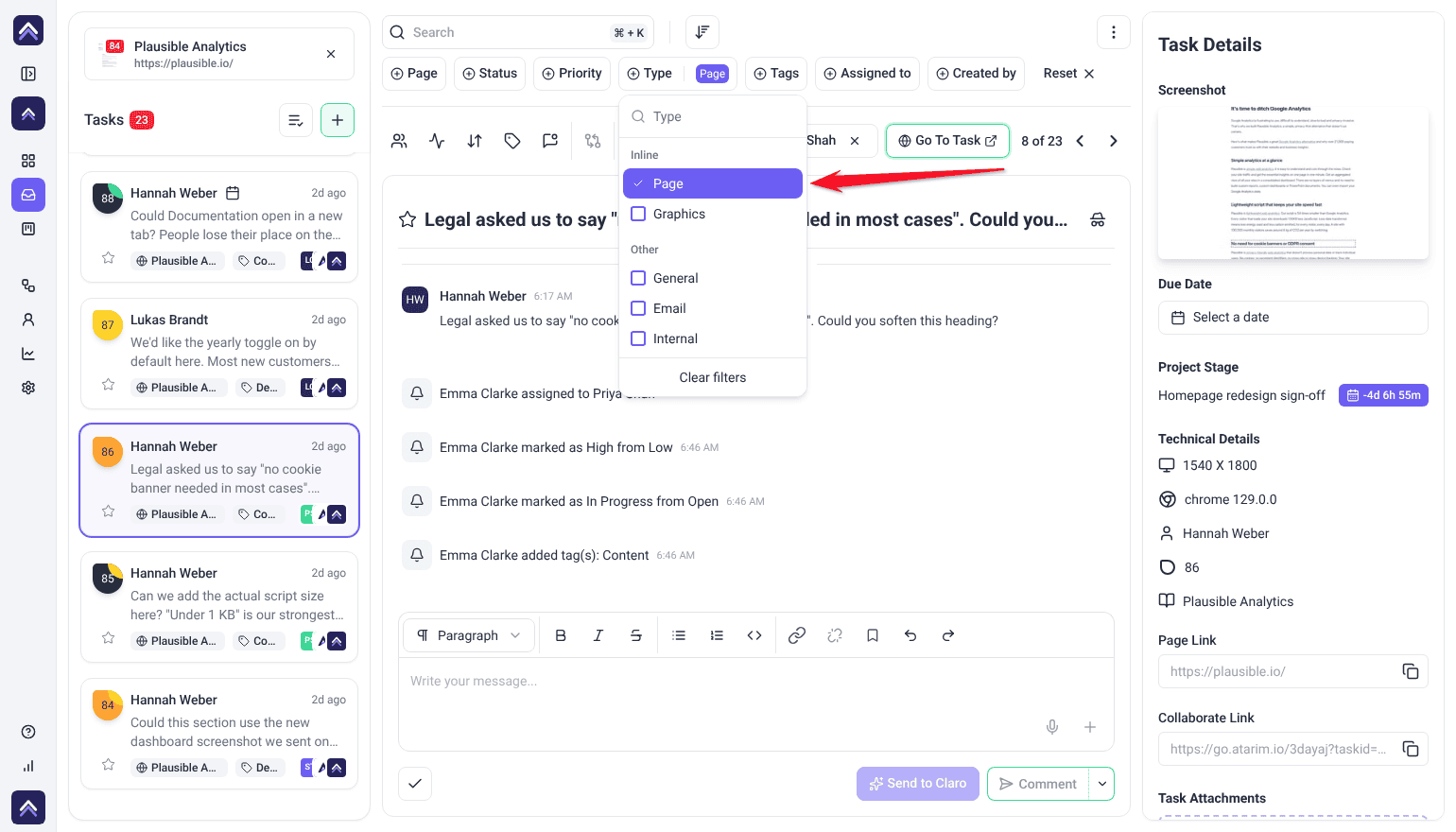Open the Page filter menu

pos(413,73)
